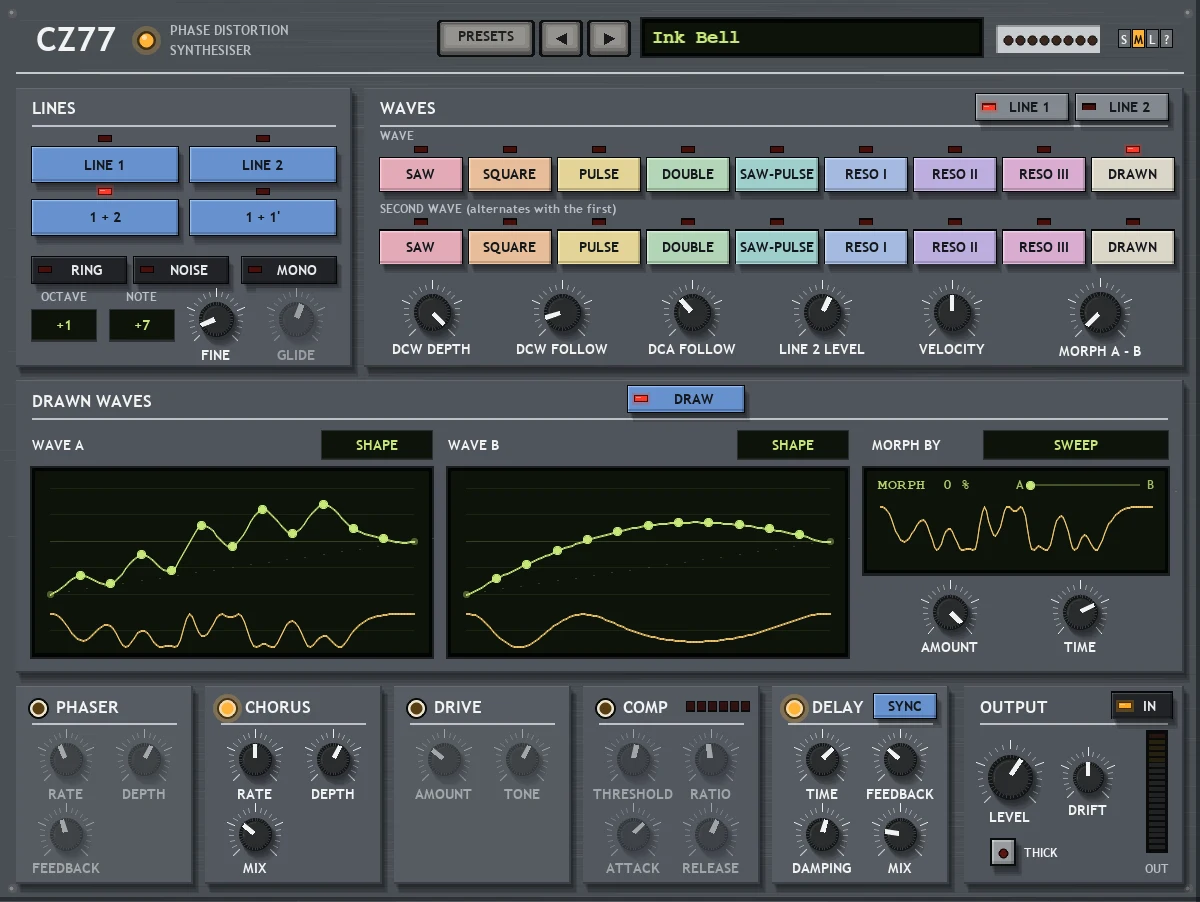Screen dimensions: 1200x902
Task: Click the DCW DEPTH knob
Action: (x=432, y=313)
